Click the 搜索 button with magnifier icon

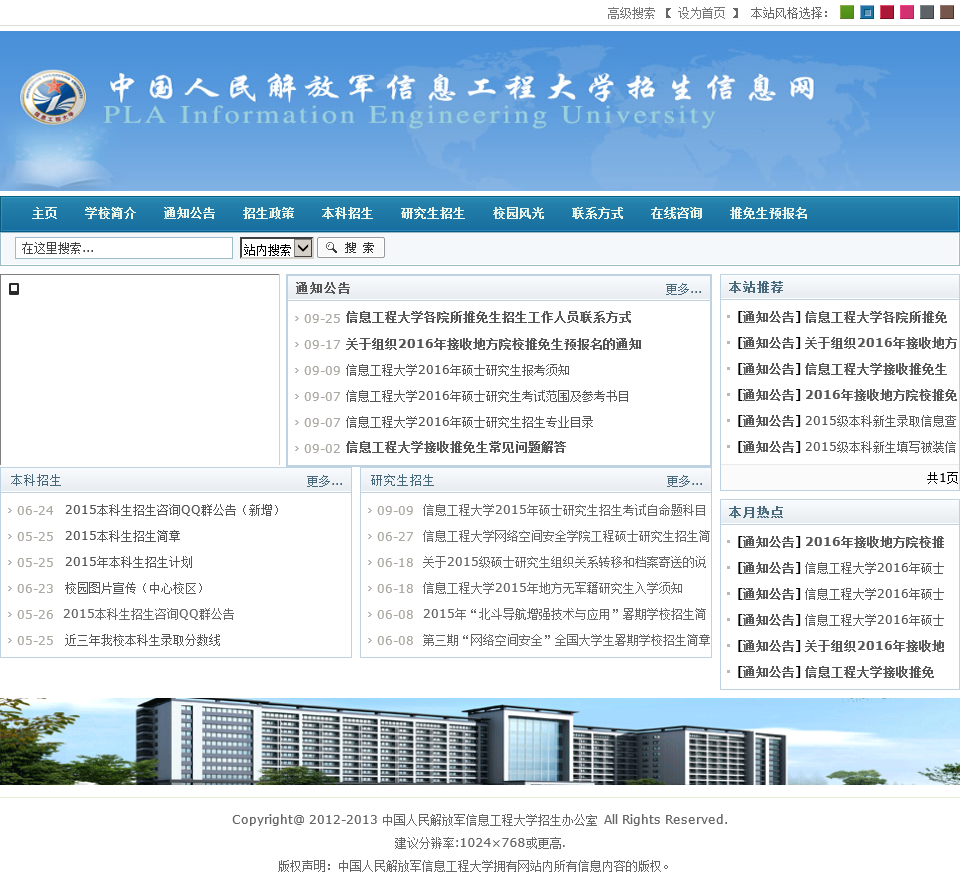pyautogui.click(x=351, y=247)
